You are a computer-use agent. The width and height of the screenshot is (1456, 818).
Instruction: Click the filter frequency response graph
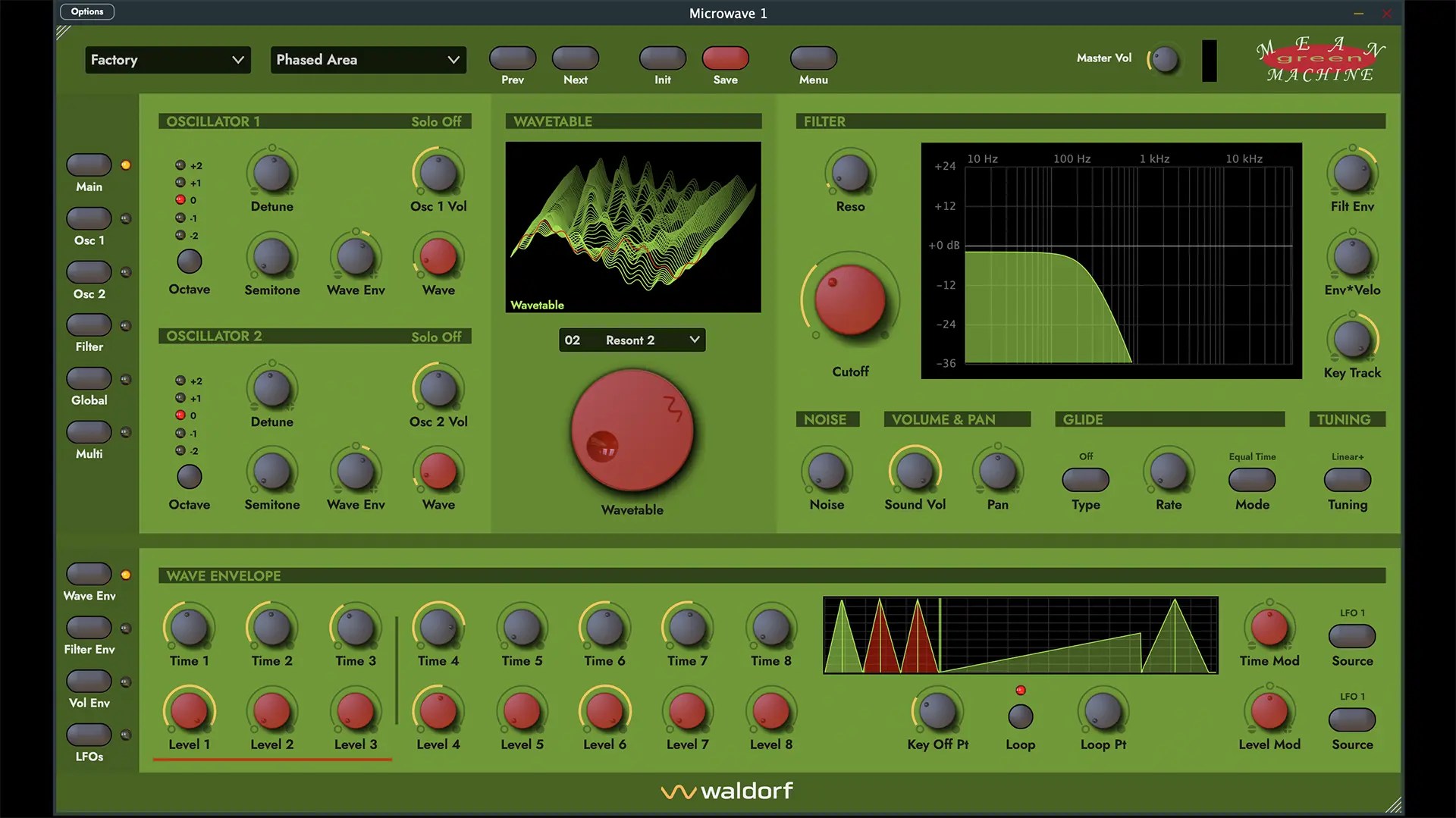click(1111, 261)
